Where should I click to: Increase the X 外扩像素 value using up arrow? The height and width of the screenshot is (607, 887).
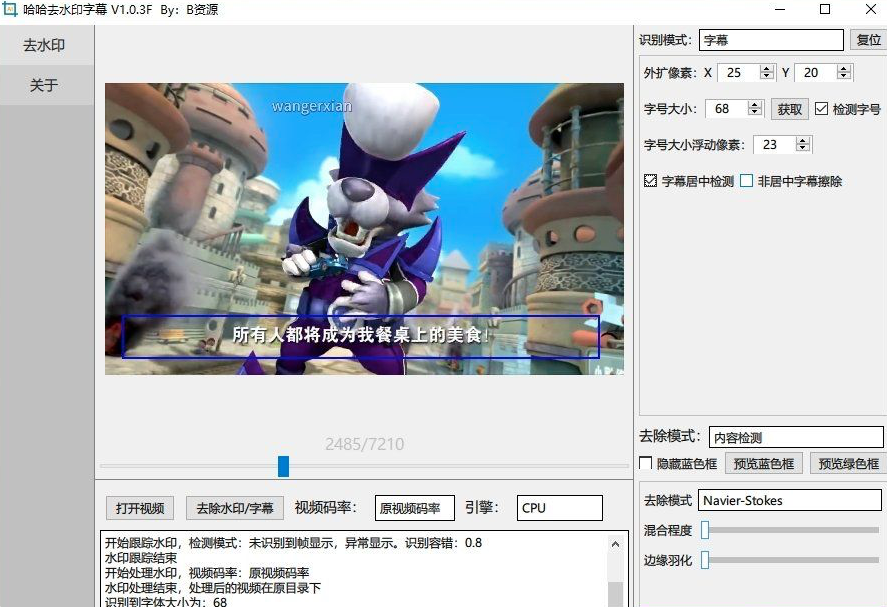pos(767,68)
